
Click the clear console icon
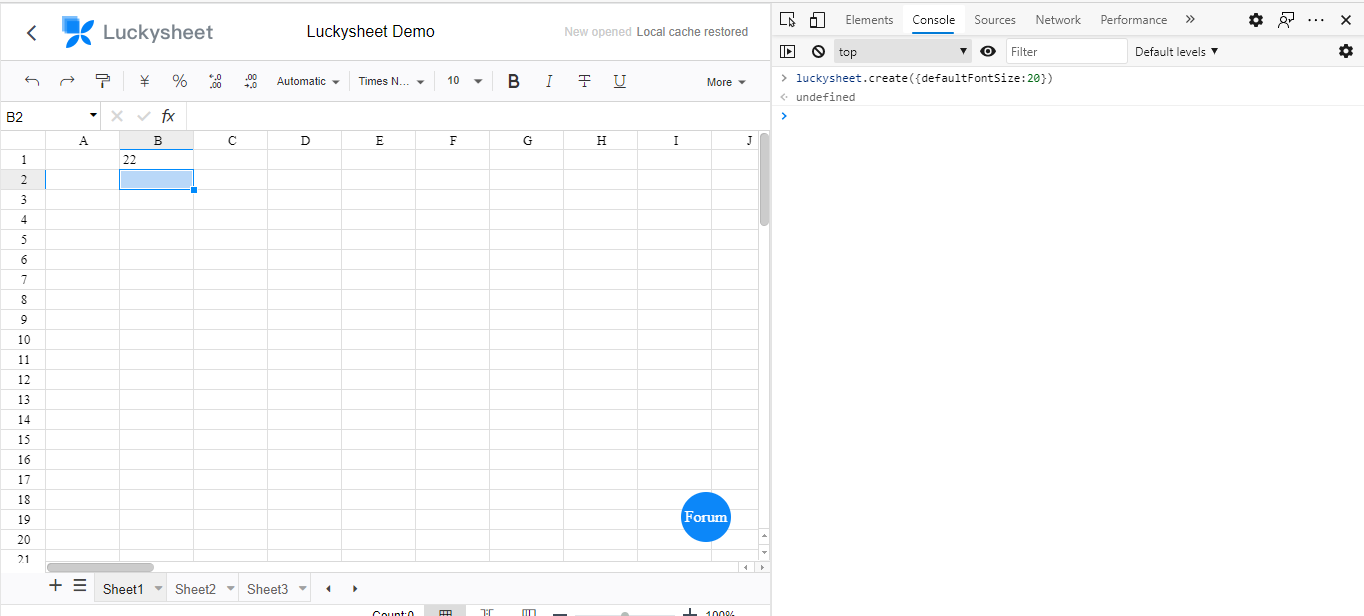coord(818,51)
